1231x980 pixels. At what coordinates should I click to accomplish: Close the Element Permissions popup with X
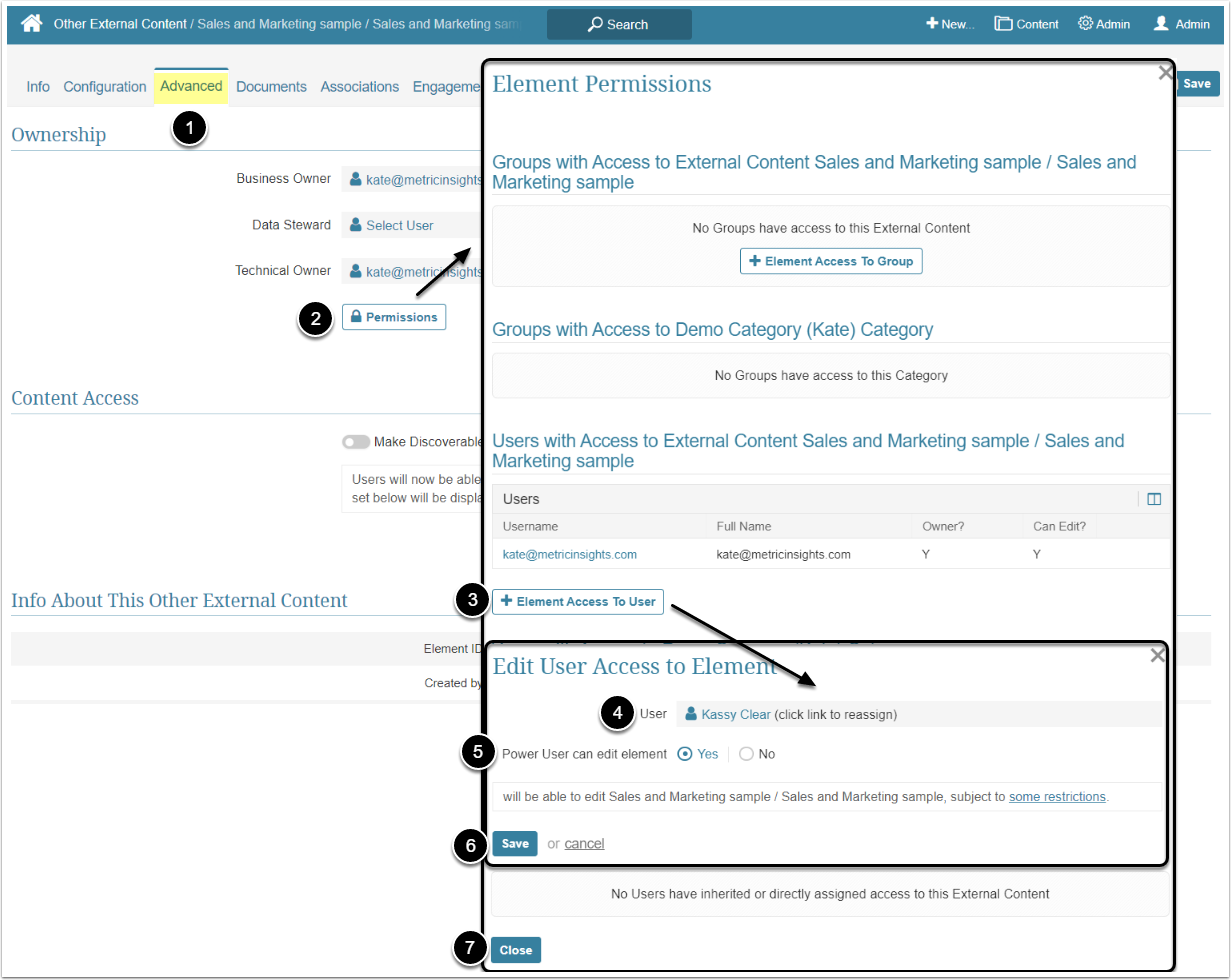pos(1164,73)
